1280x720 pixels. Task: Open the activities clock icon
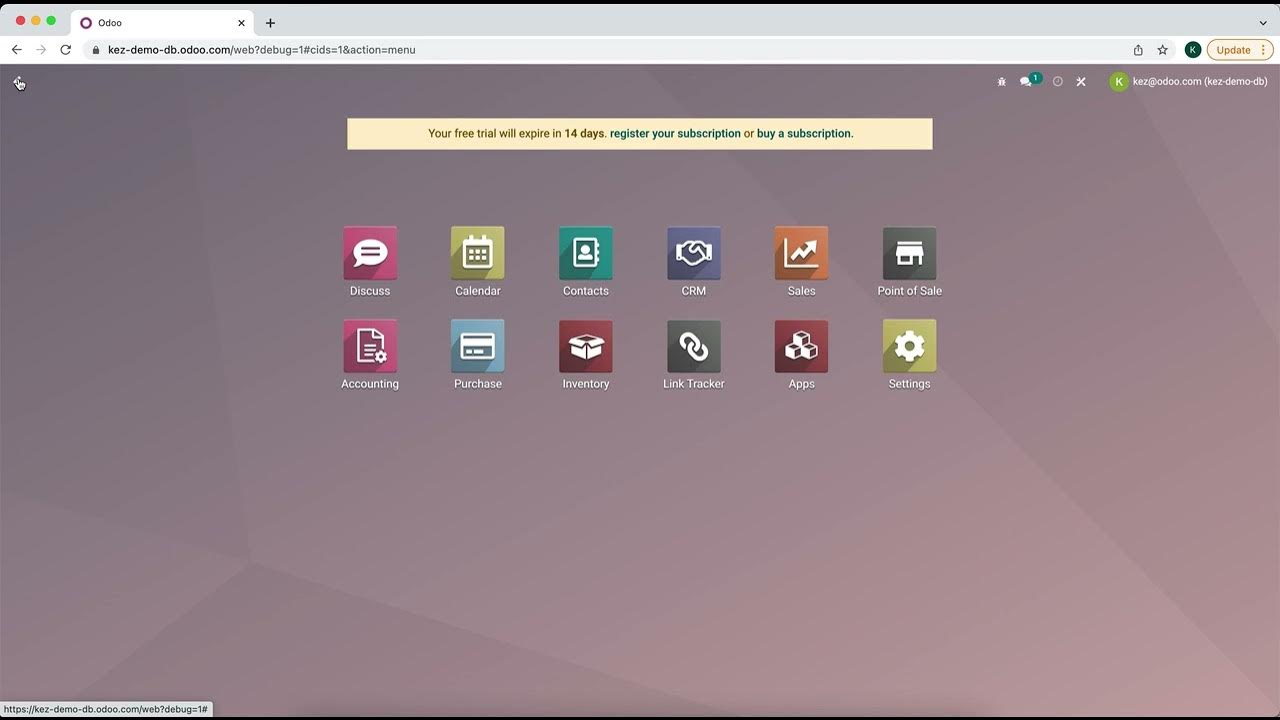pos(1058,82)
